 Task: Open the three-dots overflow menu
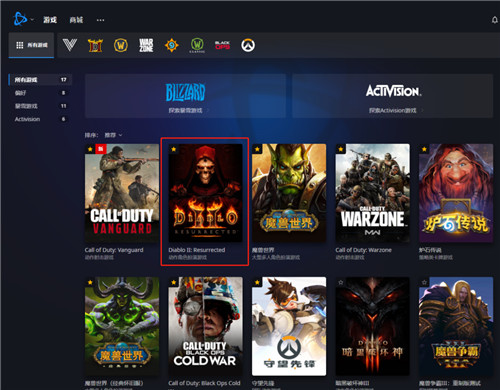(x=100, y=20)
